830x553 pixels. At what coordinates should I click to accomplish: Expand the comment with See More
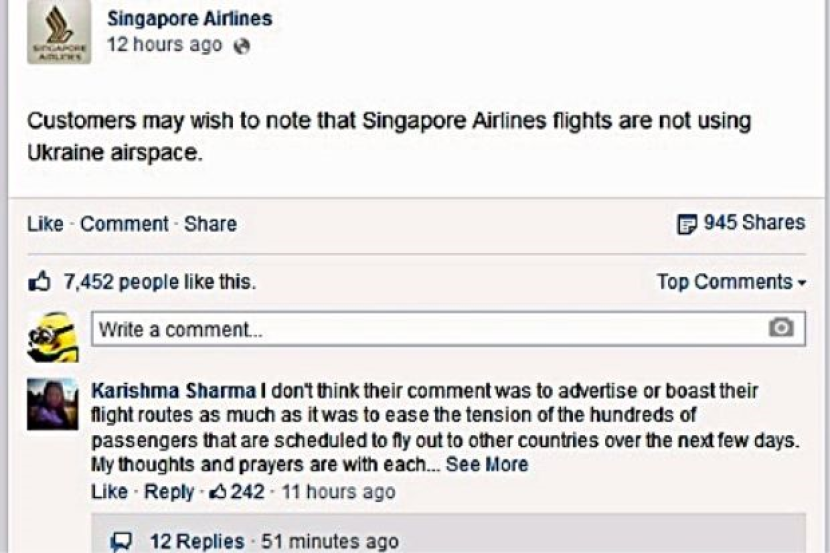pyautogui.click(x=487, y=465)
